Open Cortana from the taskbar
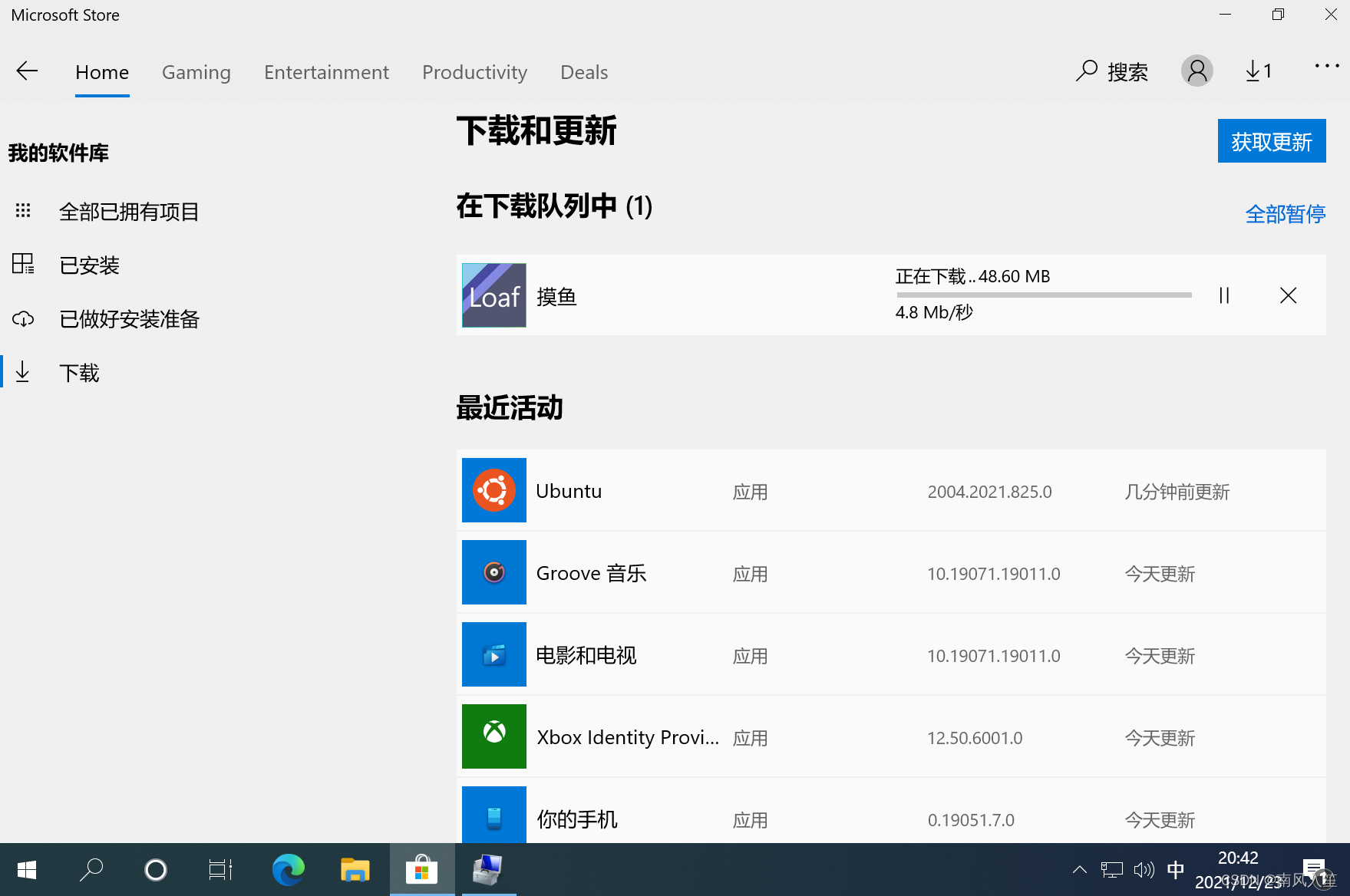The image size is (1350, 896). click(x=156, y=870)
